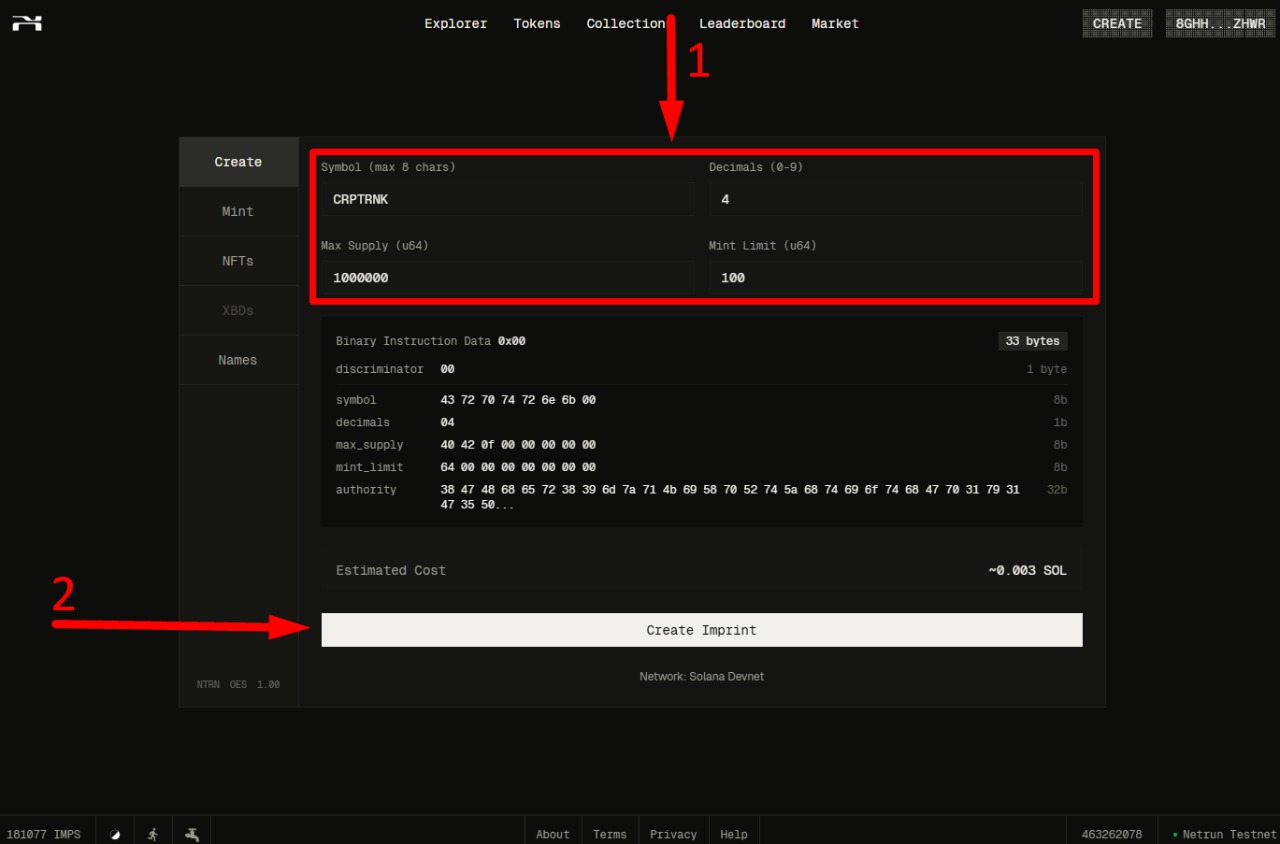Click the authority hex bytes value

point(730,497)
